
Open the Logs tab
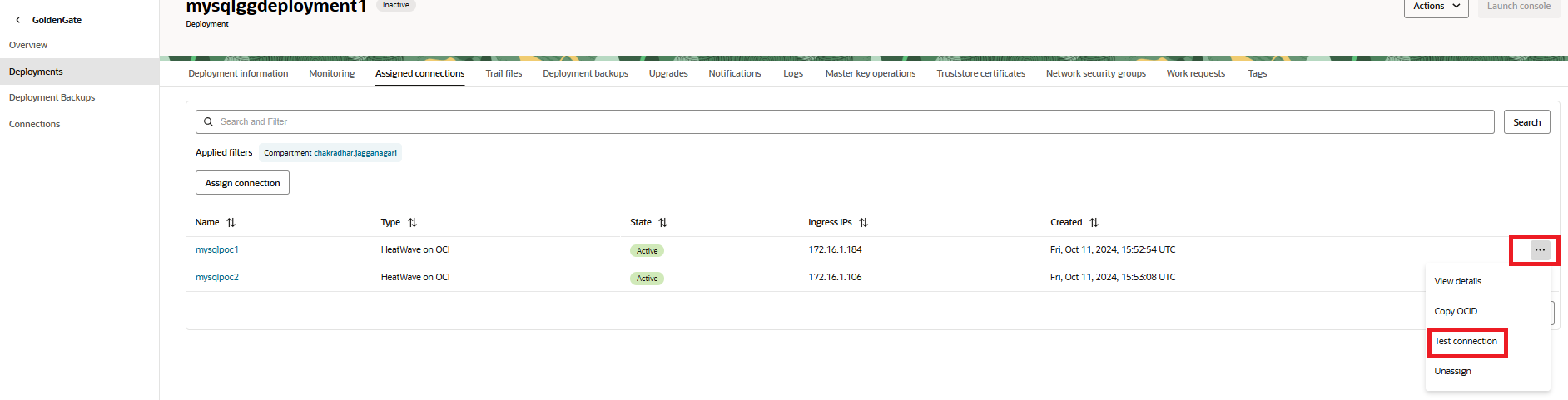coord(793,73)
